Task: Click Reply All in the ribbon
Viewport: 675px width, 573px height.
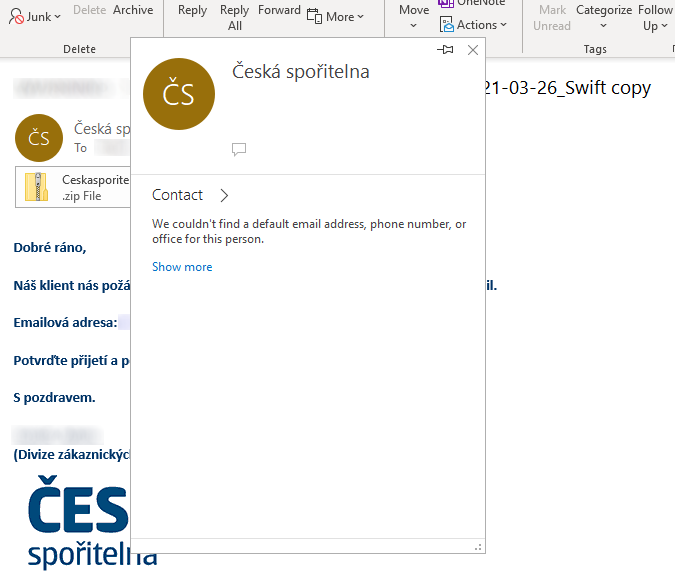Action: [234, 17]
